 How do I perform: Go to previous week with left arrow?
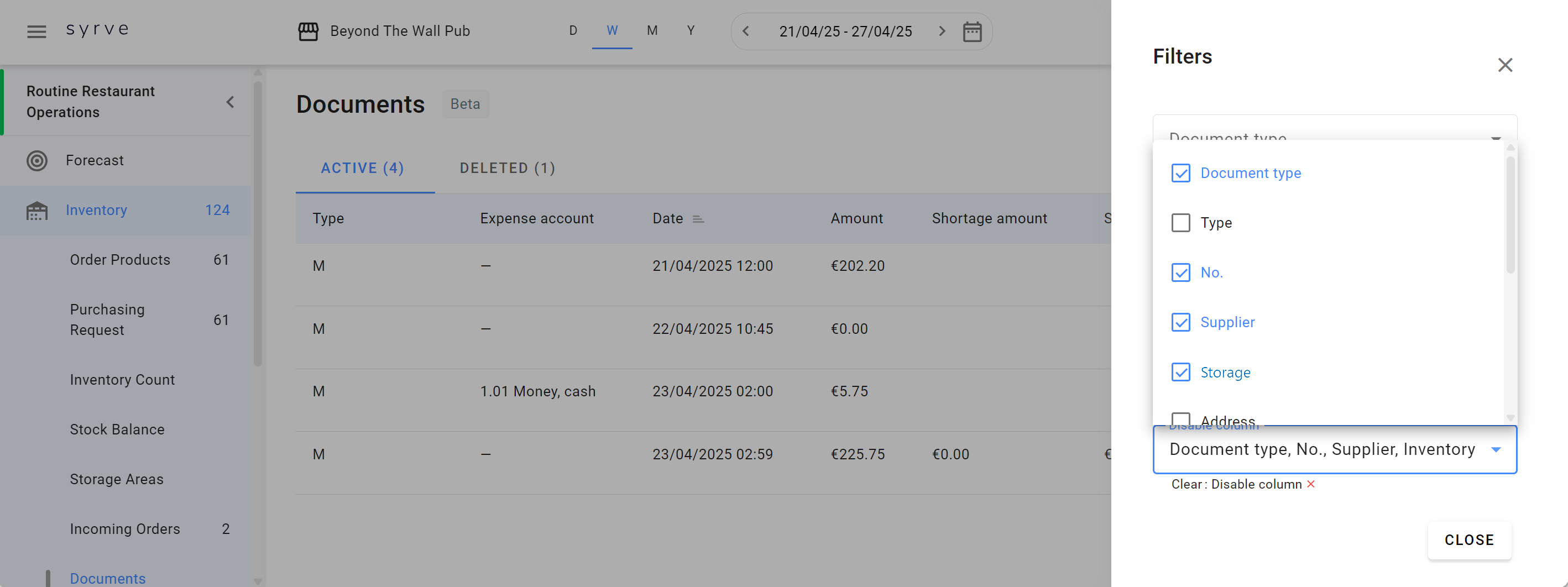746,32
